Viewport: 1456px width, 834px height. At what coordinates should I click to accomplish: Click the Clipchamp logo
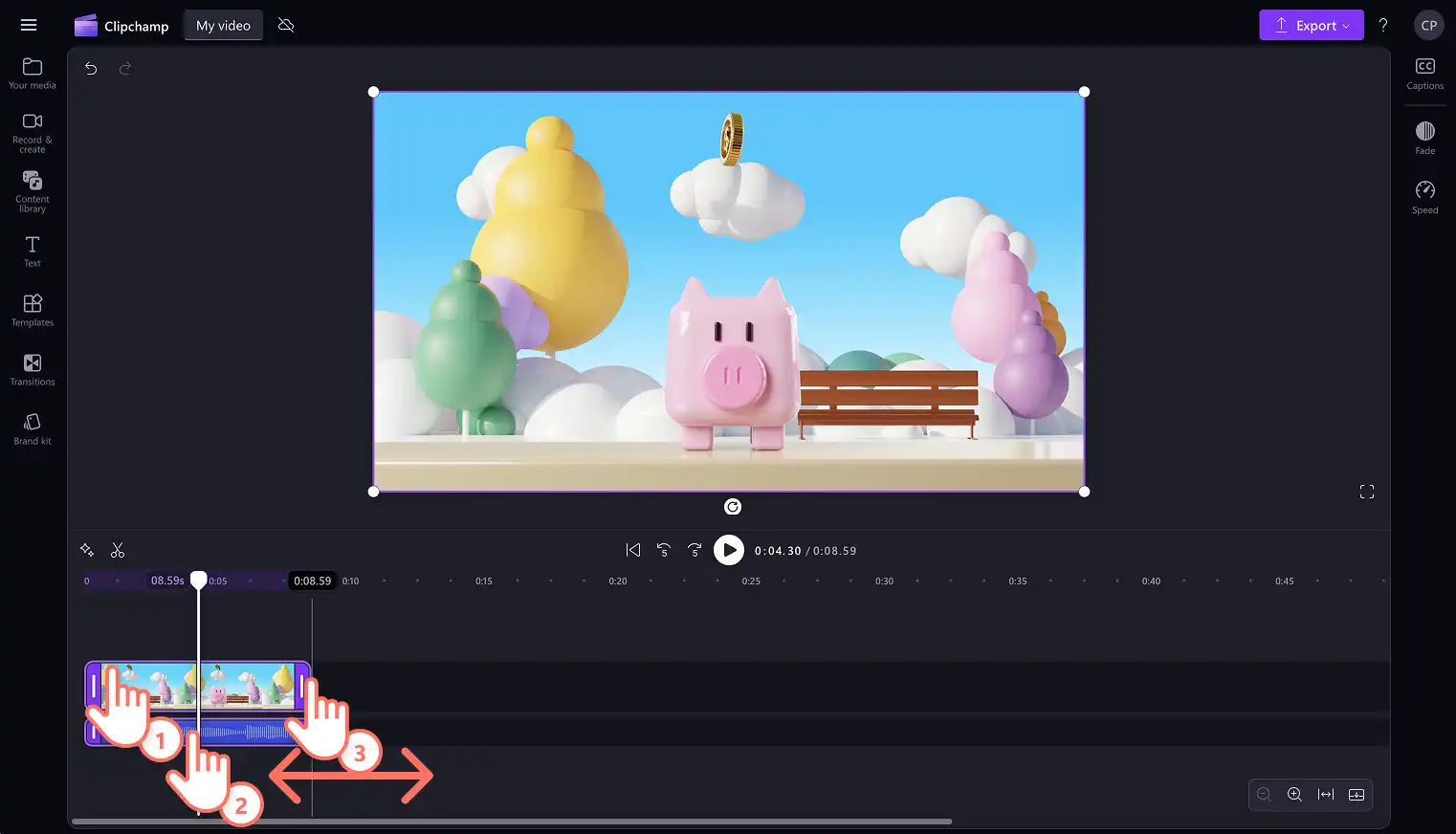121,26
